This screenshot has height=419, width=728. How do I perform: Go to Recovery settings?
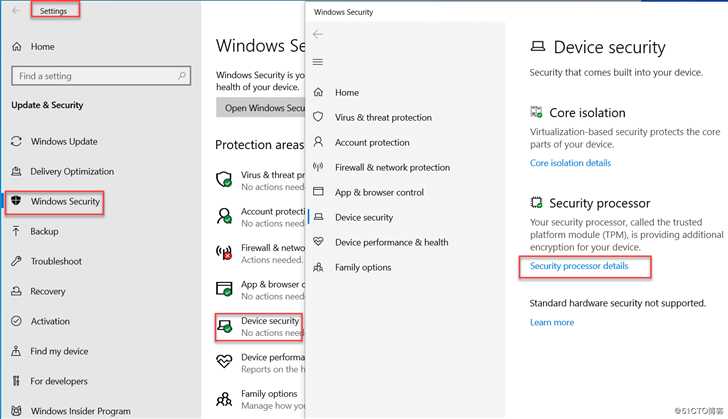click(x=47, y=291)
